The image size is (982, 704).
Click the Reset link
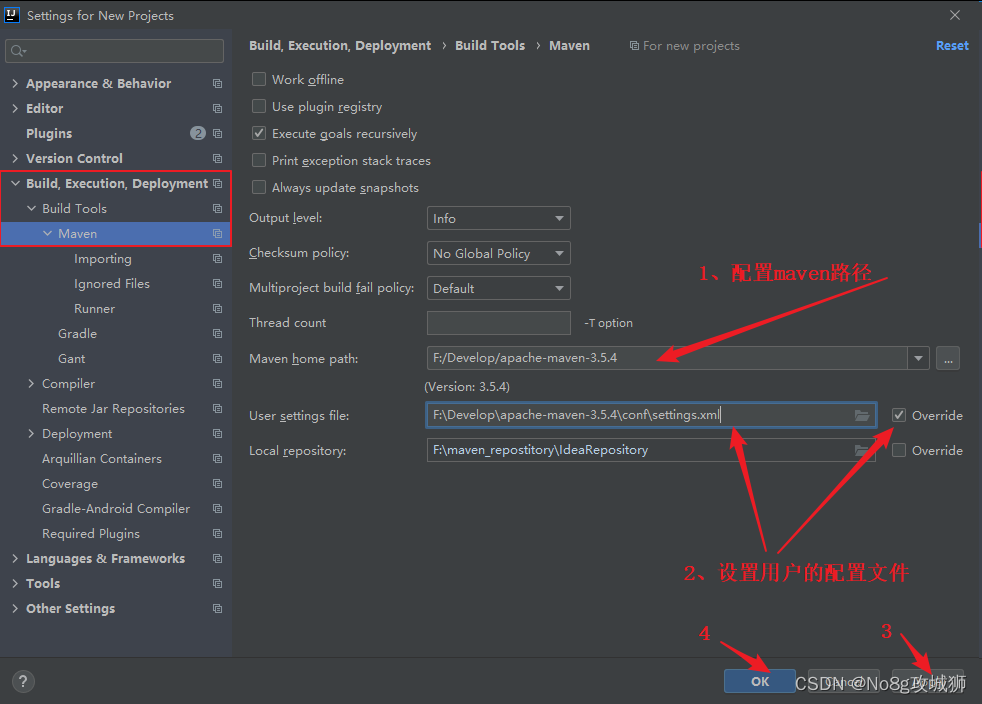952,46
